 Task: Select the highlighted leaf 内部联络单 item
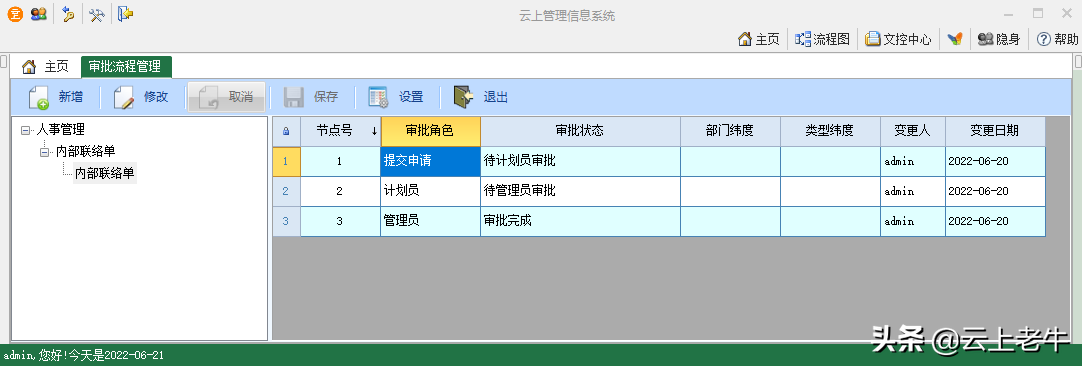[105, 173]
